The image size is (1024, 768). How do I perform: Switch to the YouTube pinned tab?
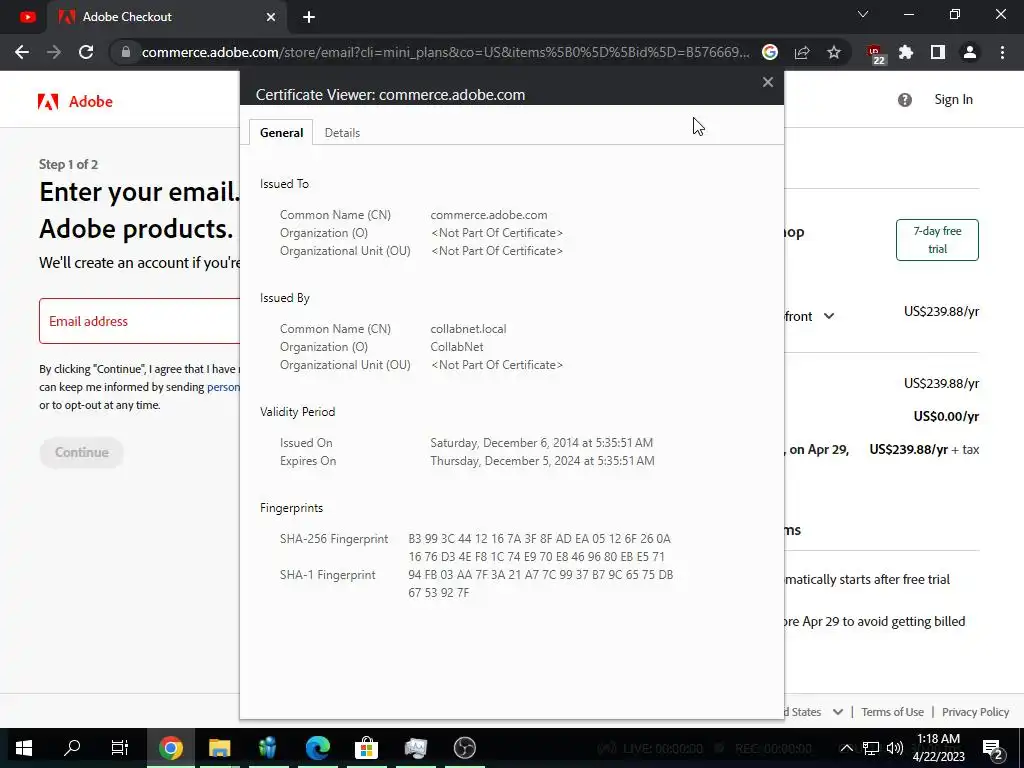27,17
